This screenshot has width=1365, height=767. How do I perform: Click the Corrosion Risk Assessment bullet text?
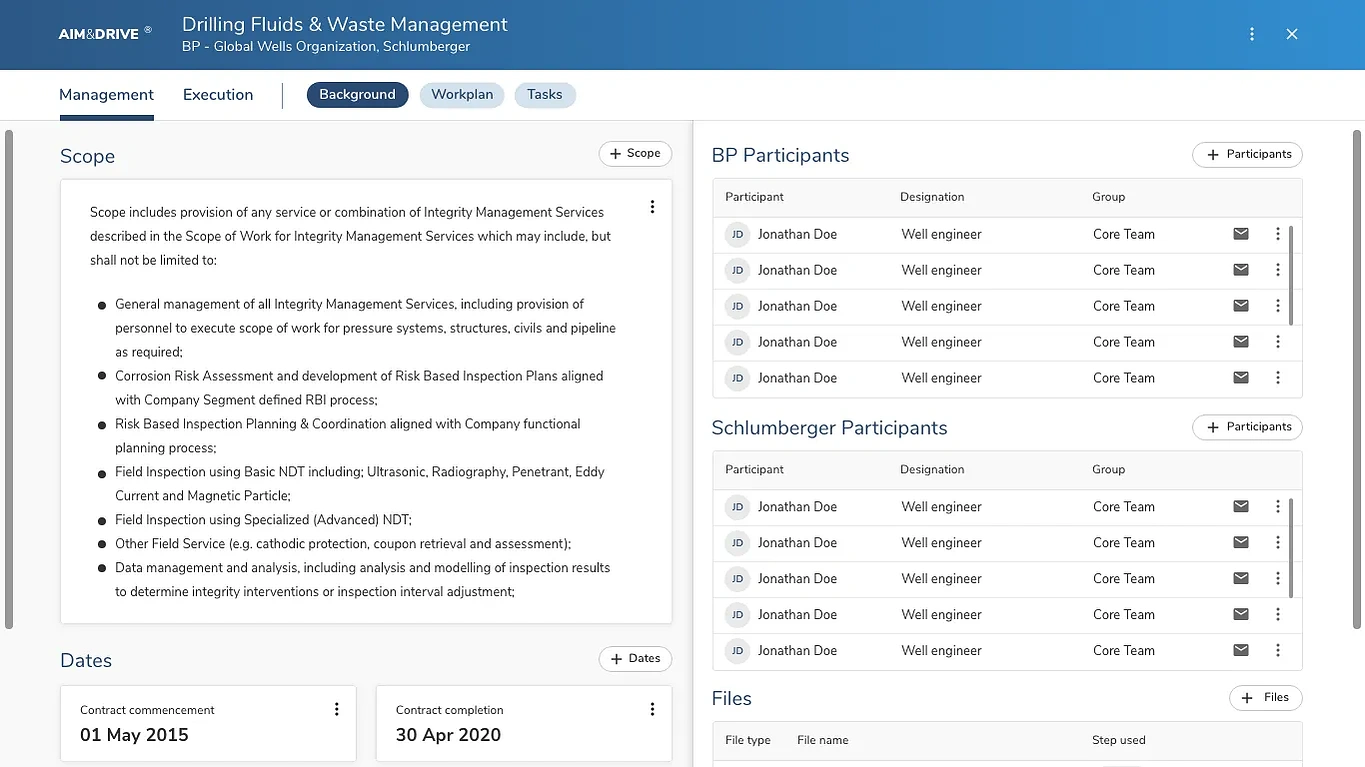click(x=359, y=388)
